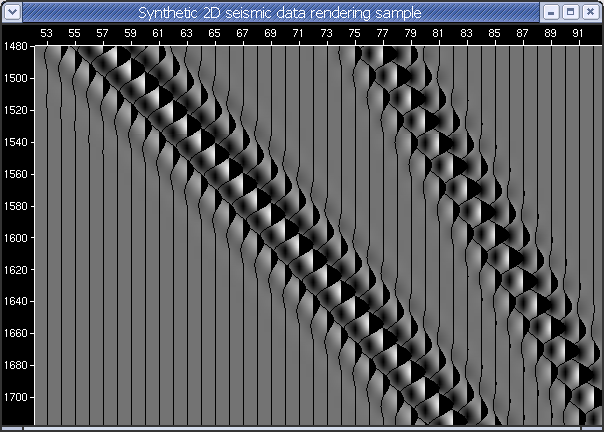Click trace number 65 on top axis

[x=214, y=34]
